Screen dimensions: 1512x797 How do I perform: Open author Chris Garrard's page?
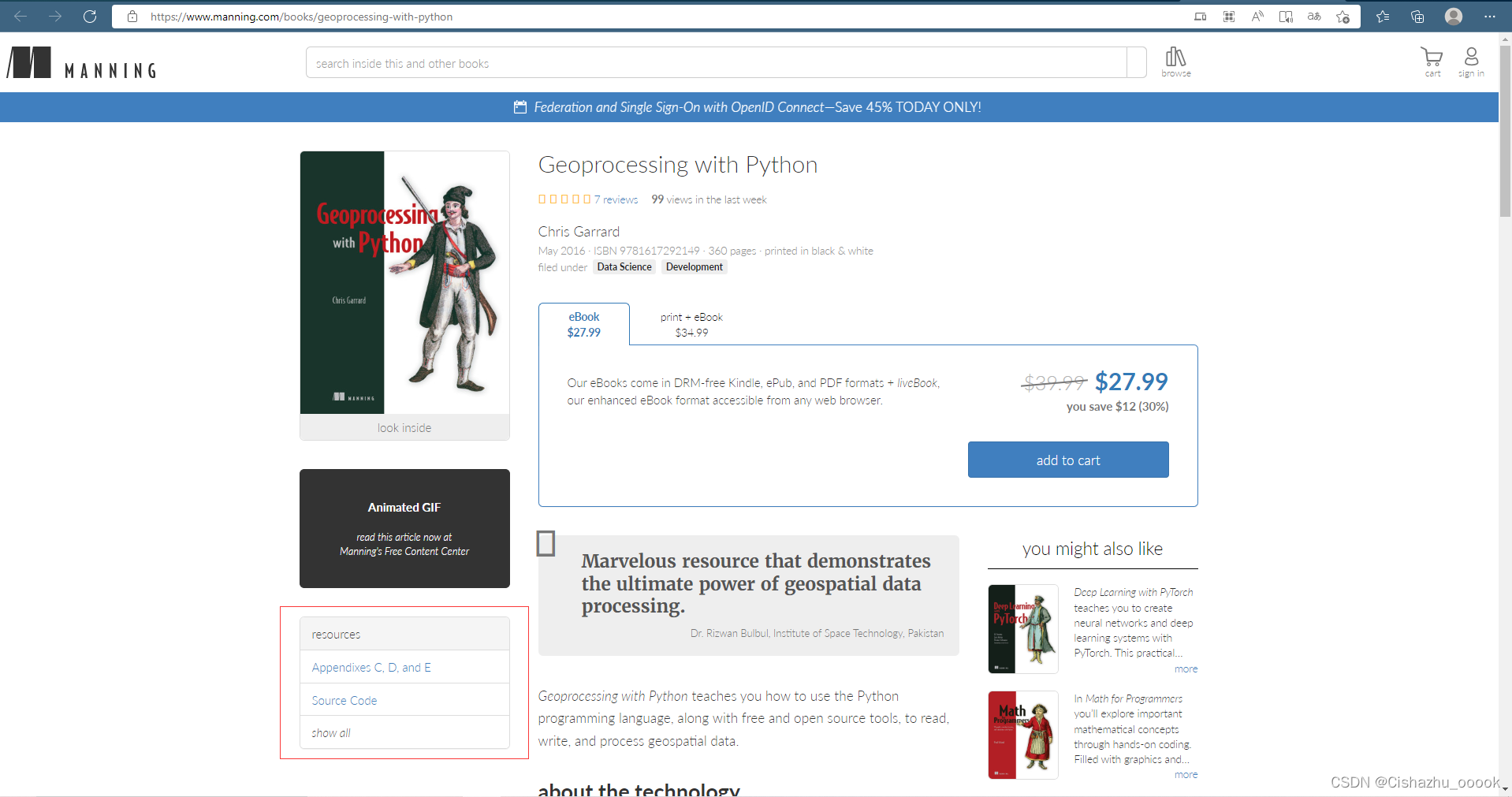pos(579,232)
